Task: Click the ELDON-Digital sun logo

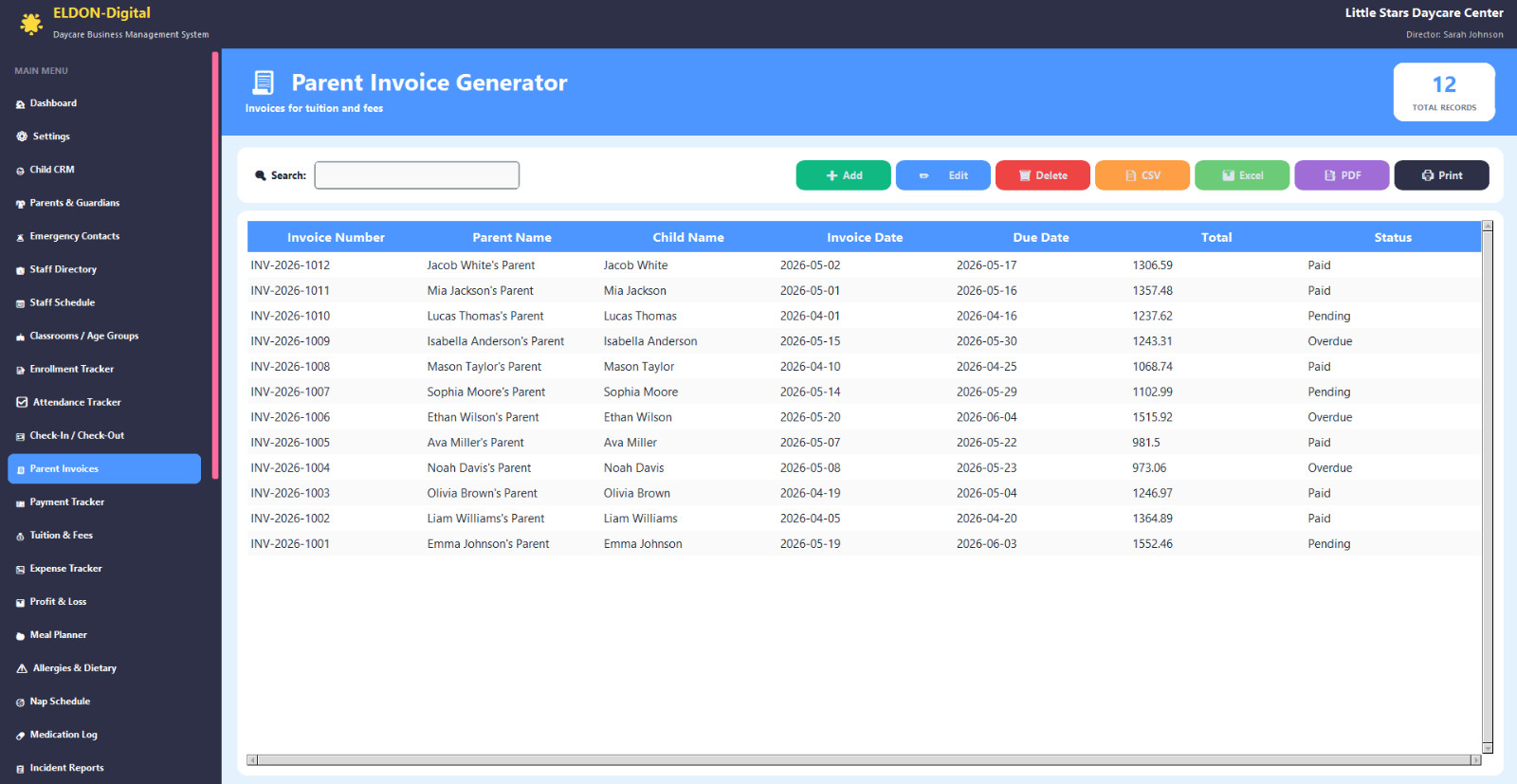Action: click(31, 24)
